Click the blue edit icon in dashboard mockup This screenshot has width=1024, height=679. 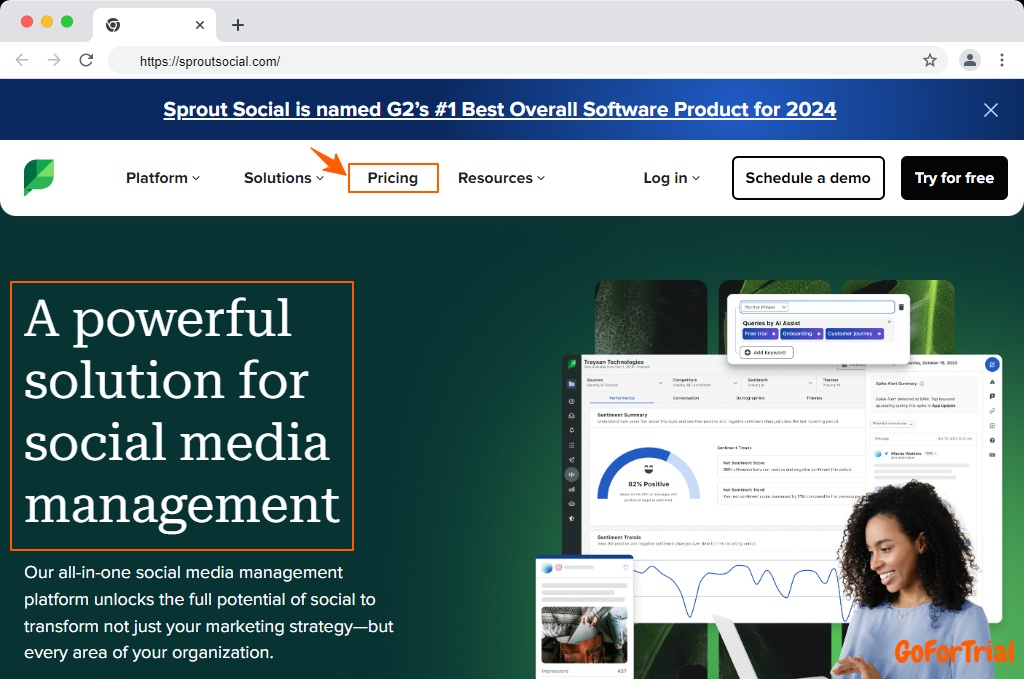992,364
